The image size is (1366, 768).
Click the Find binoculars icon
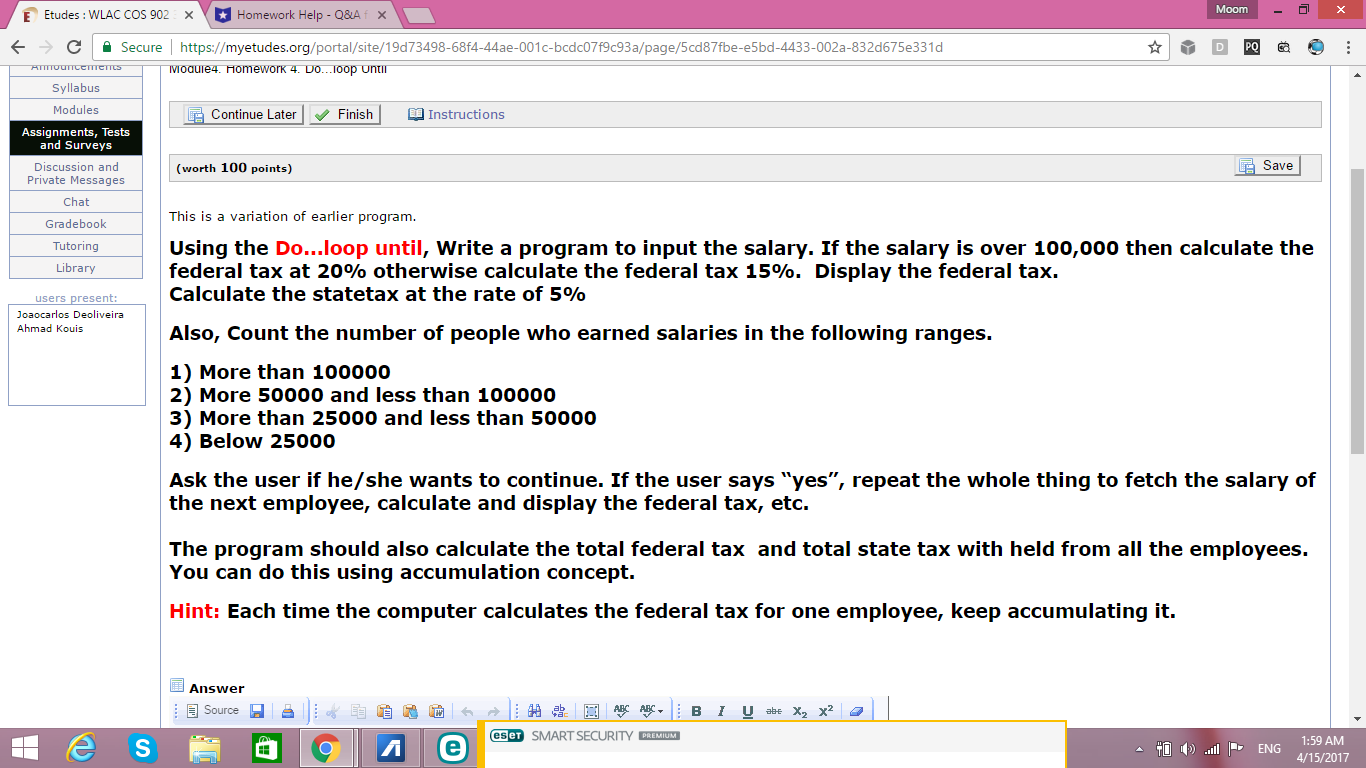pos(534,711)
